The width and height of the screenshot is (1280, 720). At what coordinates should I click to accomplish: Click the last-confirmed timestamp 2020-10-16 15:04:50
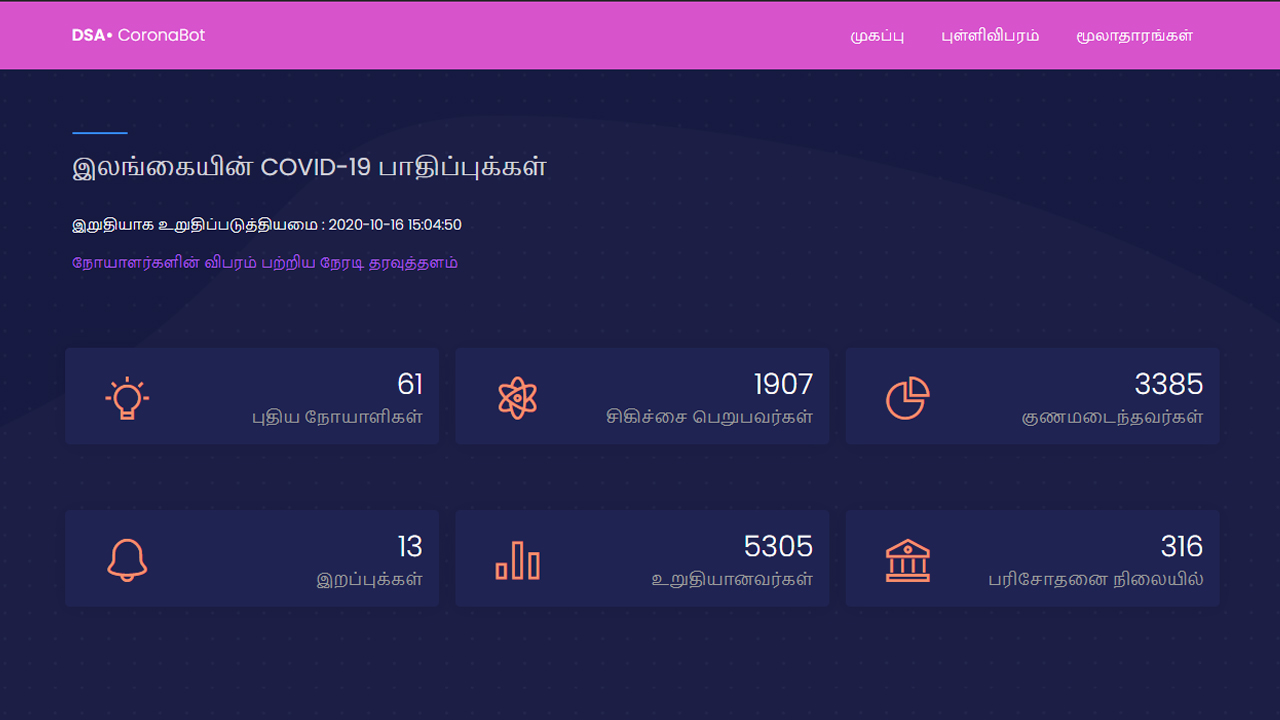[x=395, y=225]
